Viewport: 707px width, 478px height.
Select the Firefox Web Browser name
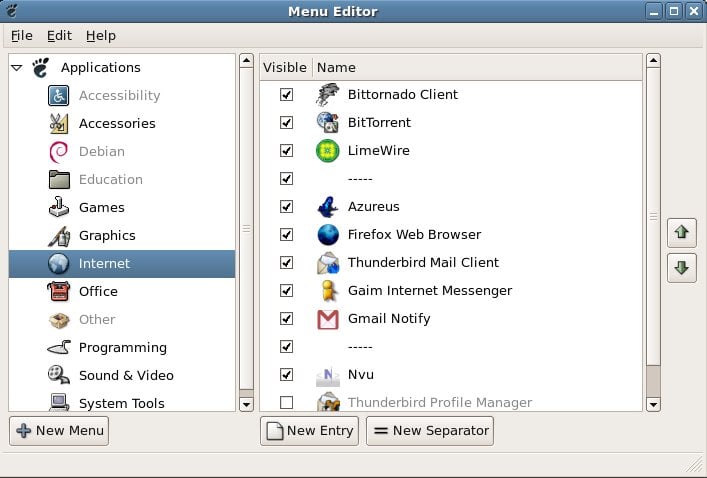(x=414, y=234)
